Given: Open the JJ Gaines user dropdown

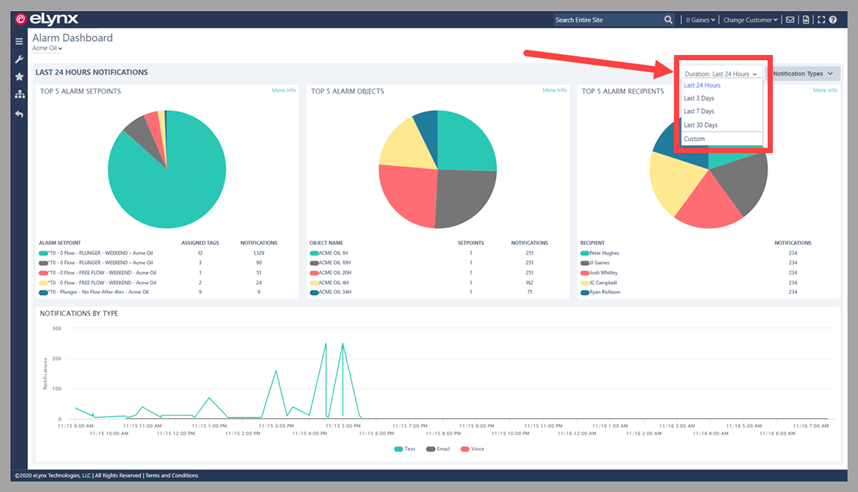Looking at the screenshot, I should [700, 20].
